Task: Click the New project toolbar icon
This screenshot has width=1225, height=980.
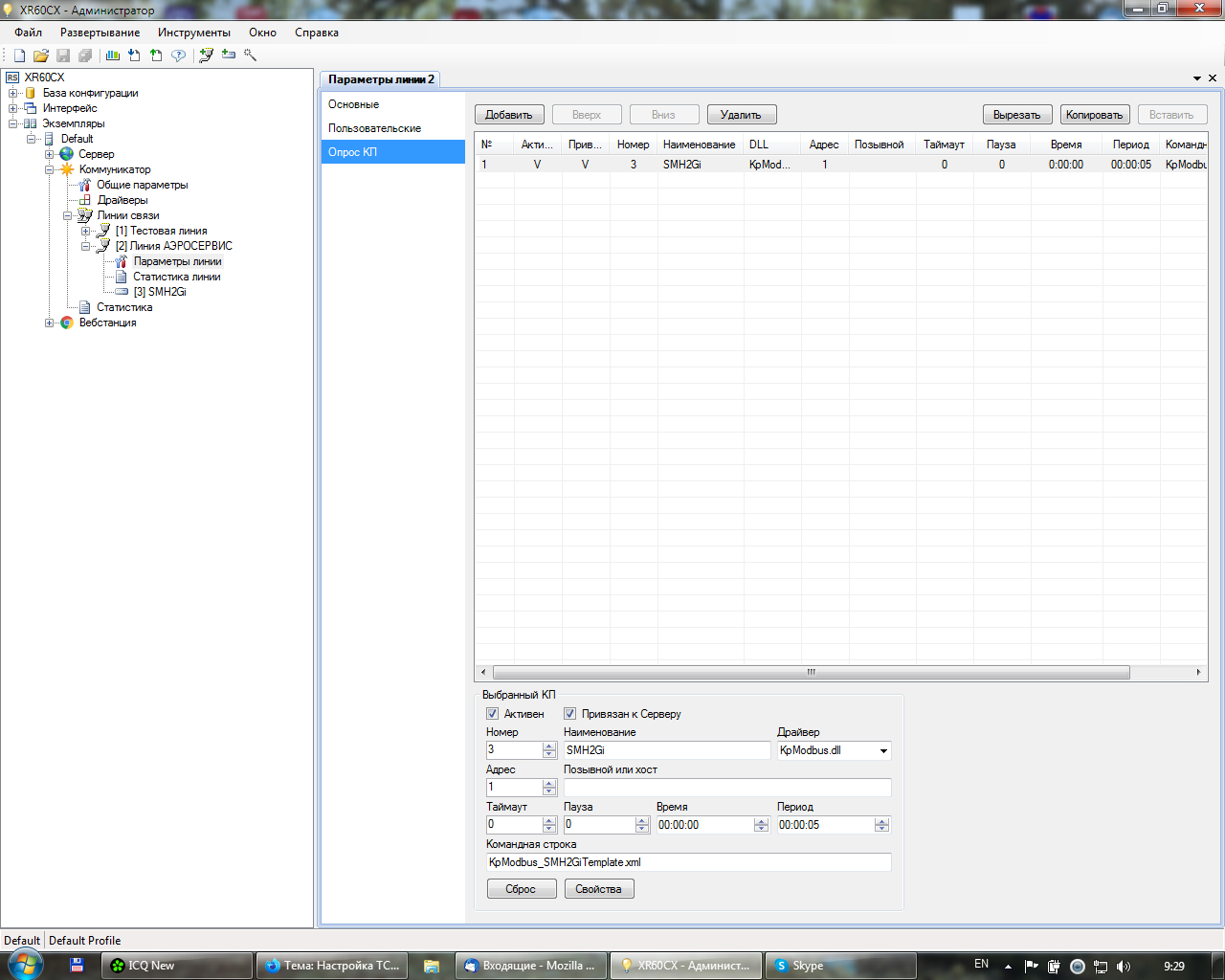Action: pos(19,56)
